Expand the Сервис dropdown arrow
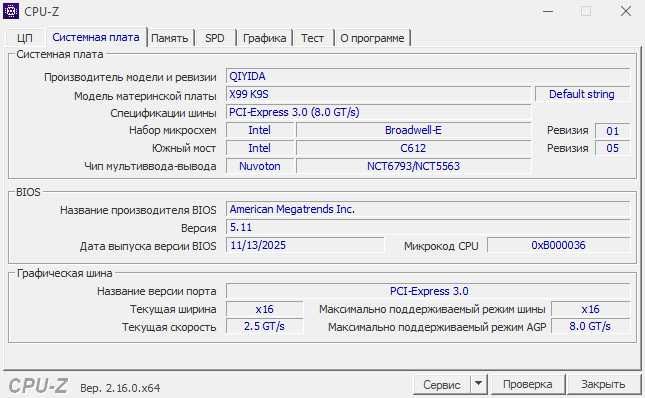Viewport: 645px width, 398px height. (478, 384)
